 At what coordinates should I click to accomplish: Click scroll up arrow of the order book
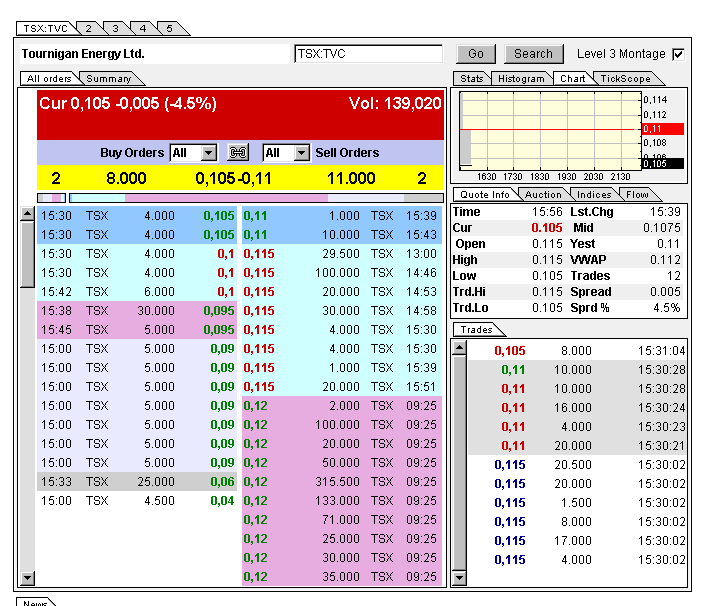coord(28,214)
